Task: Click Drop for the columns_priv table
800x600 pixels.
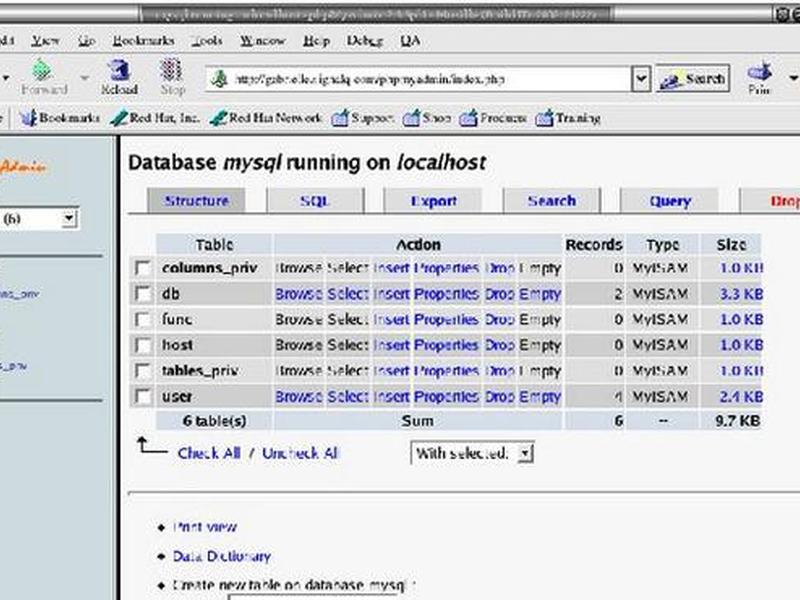Action: (x=499, y=268)
